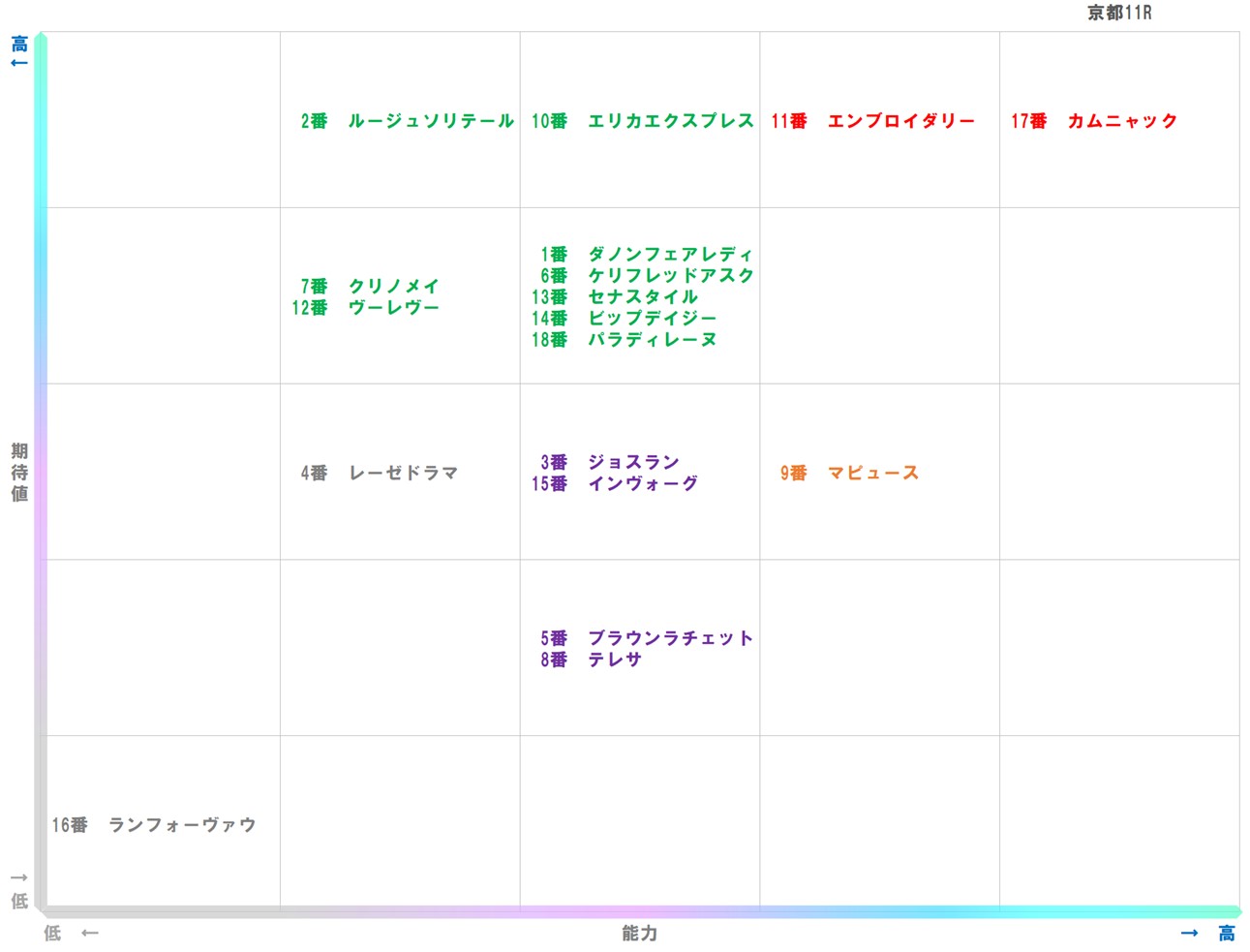Pick 5番 ブラウンラチェット entry
This screenshot has width=1250, height=952.
646,637
